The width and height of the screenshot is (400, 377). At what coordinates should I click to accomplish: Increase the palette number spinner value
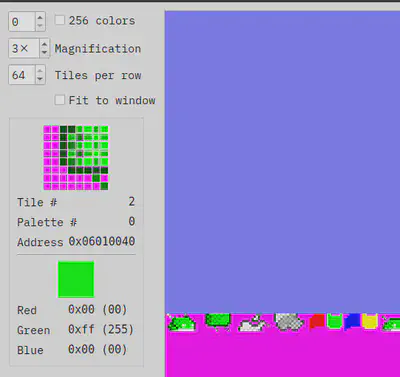pos(40,17)
